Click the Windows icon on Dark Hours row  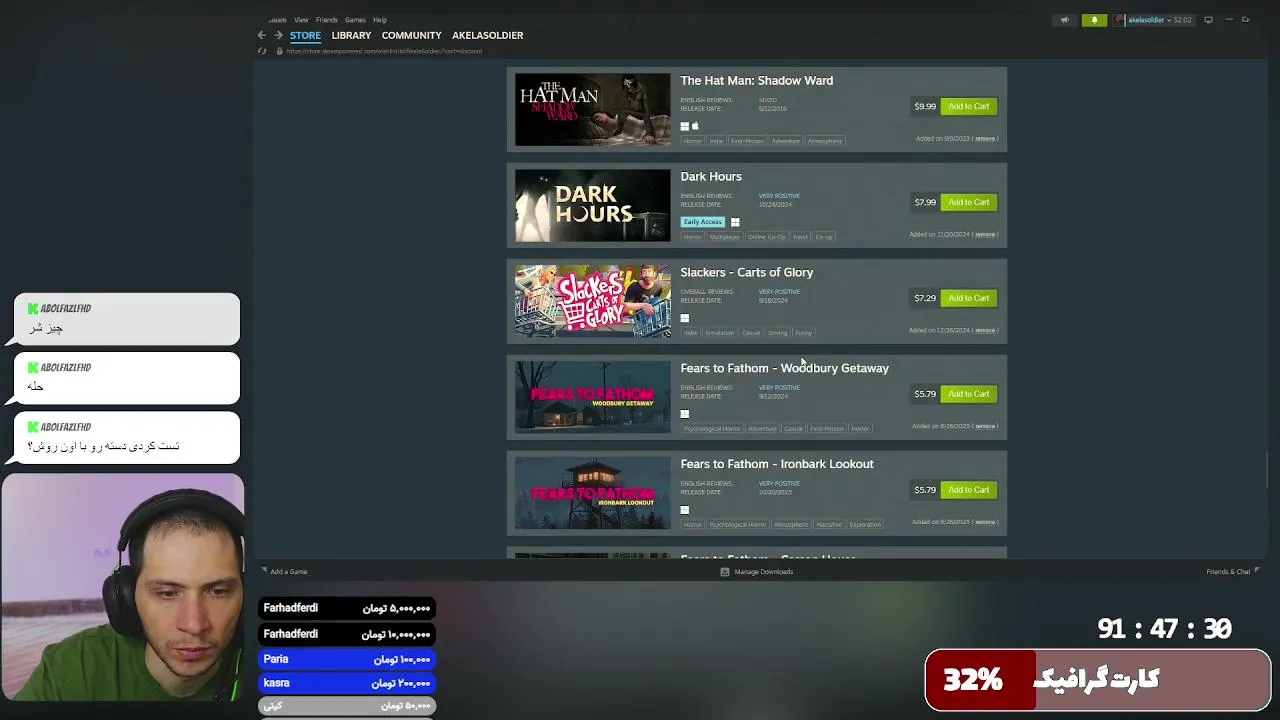pos(735,222)
